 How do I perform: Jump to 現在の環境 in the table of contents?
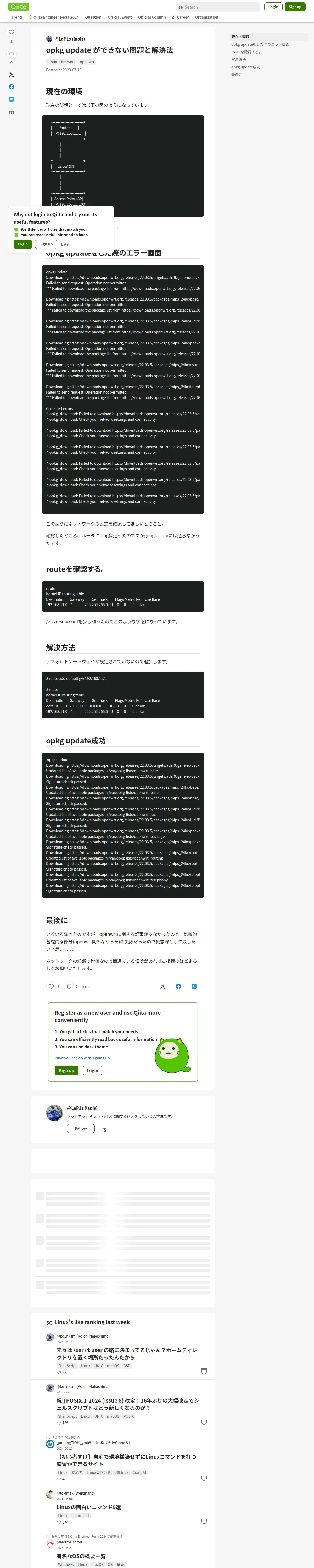tap(268, 37)
